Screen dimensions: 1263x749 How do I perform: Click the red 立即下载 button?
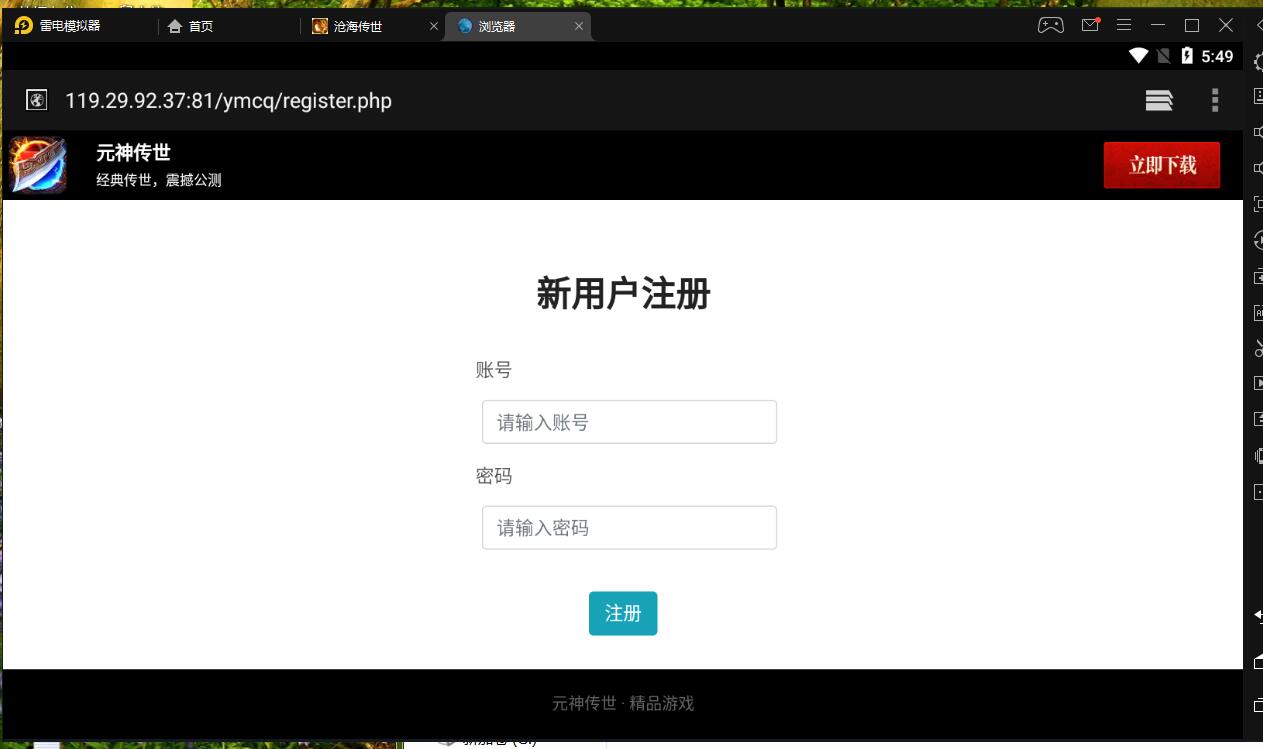1161,165
